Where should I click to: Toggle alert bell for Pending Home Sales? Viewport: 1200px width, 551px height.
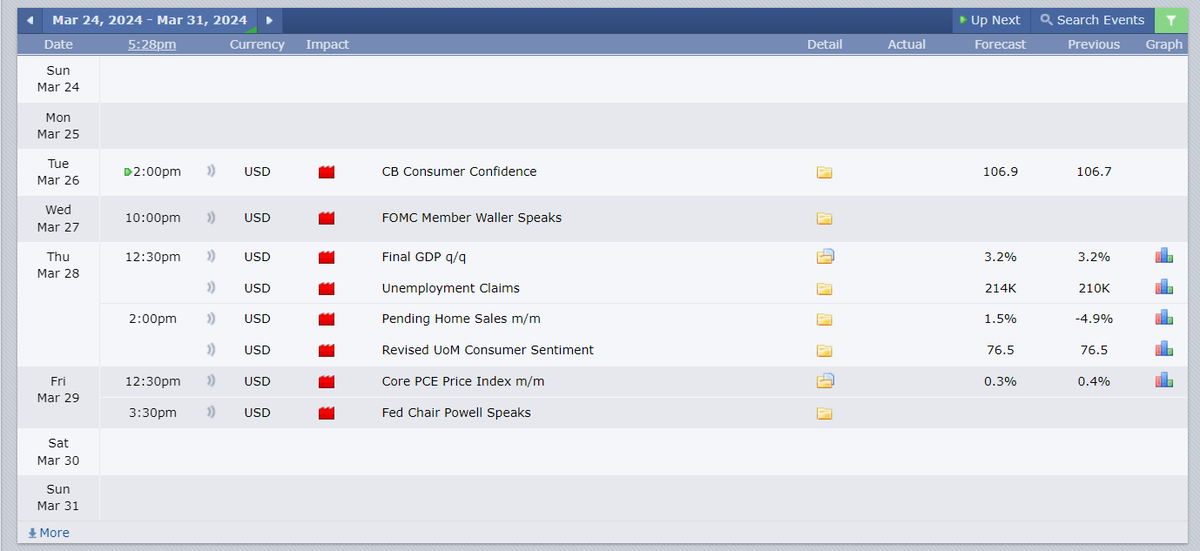coord(211,319)
